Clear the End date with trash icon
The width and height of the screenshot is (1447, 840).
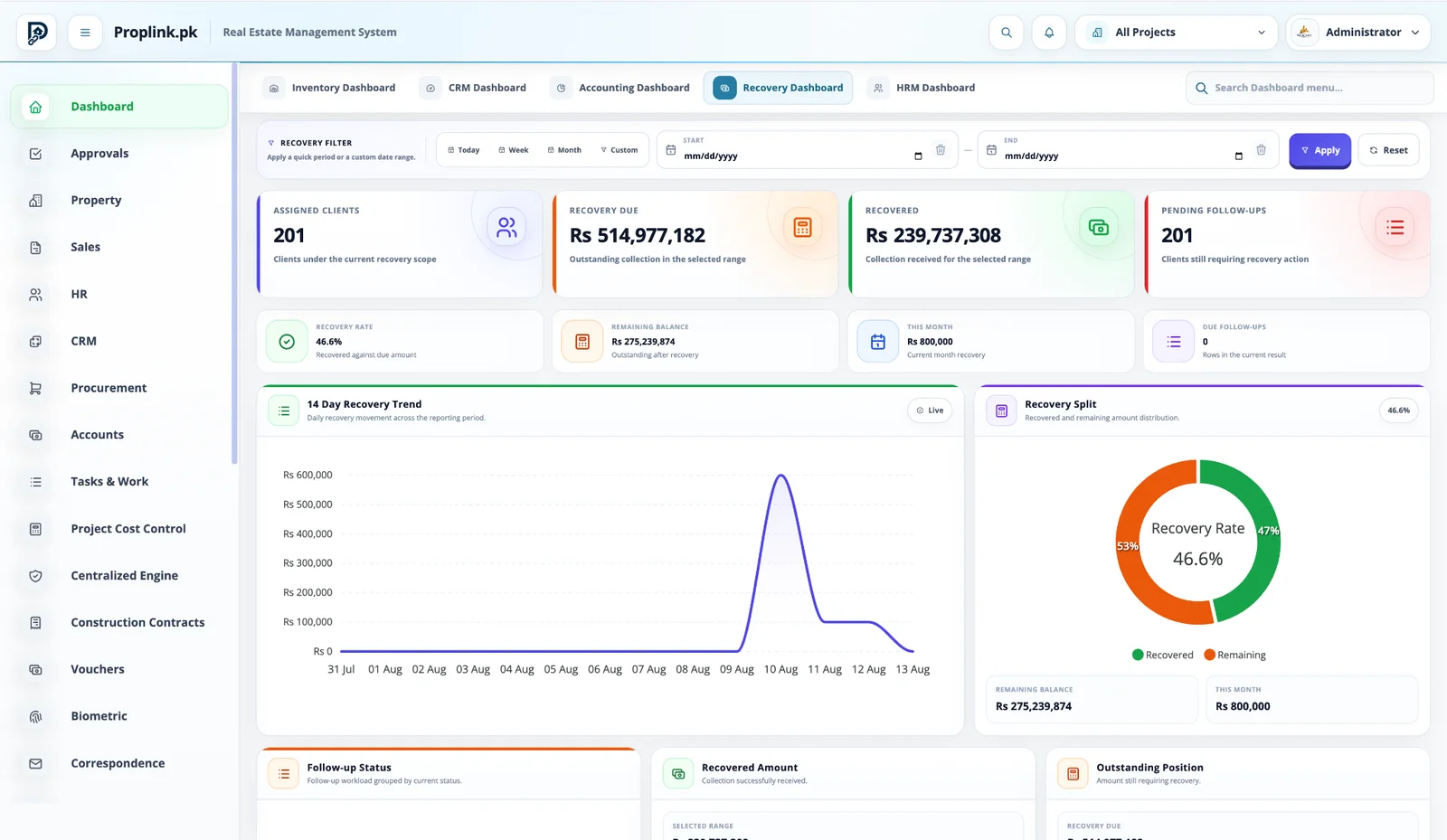[1261, 150]
